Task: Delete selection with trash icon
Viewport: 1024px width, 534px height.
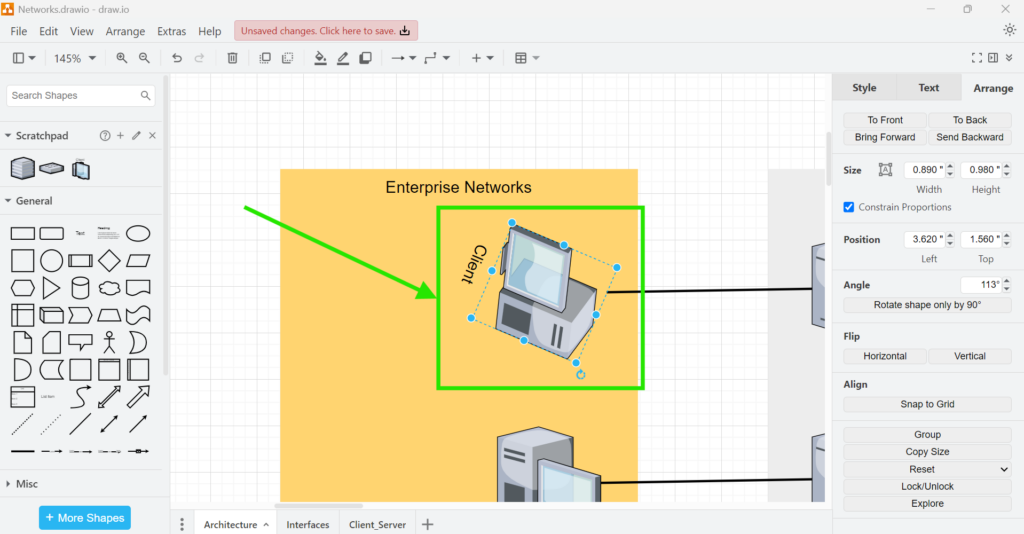Action: click(x=232, y=58)
